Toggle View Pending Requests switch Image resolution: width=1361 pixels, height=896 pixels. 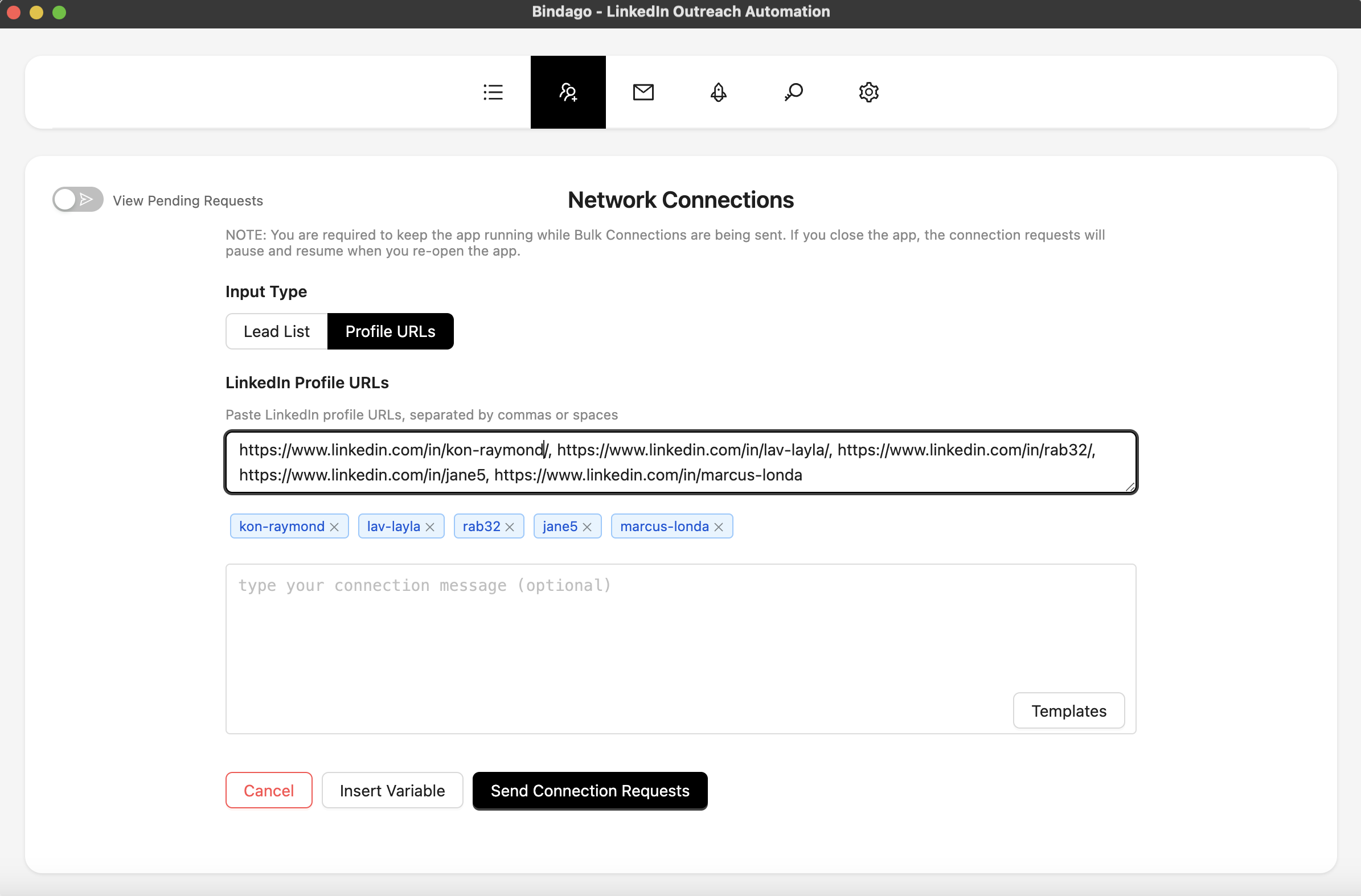pos(78,200)
